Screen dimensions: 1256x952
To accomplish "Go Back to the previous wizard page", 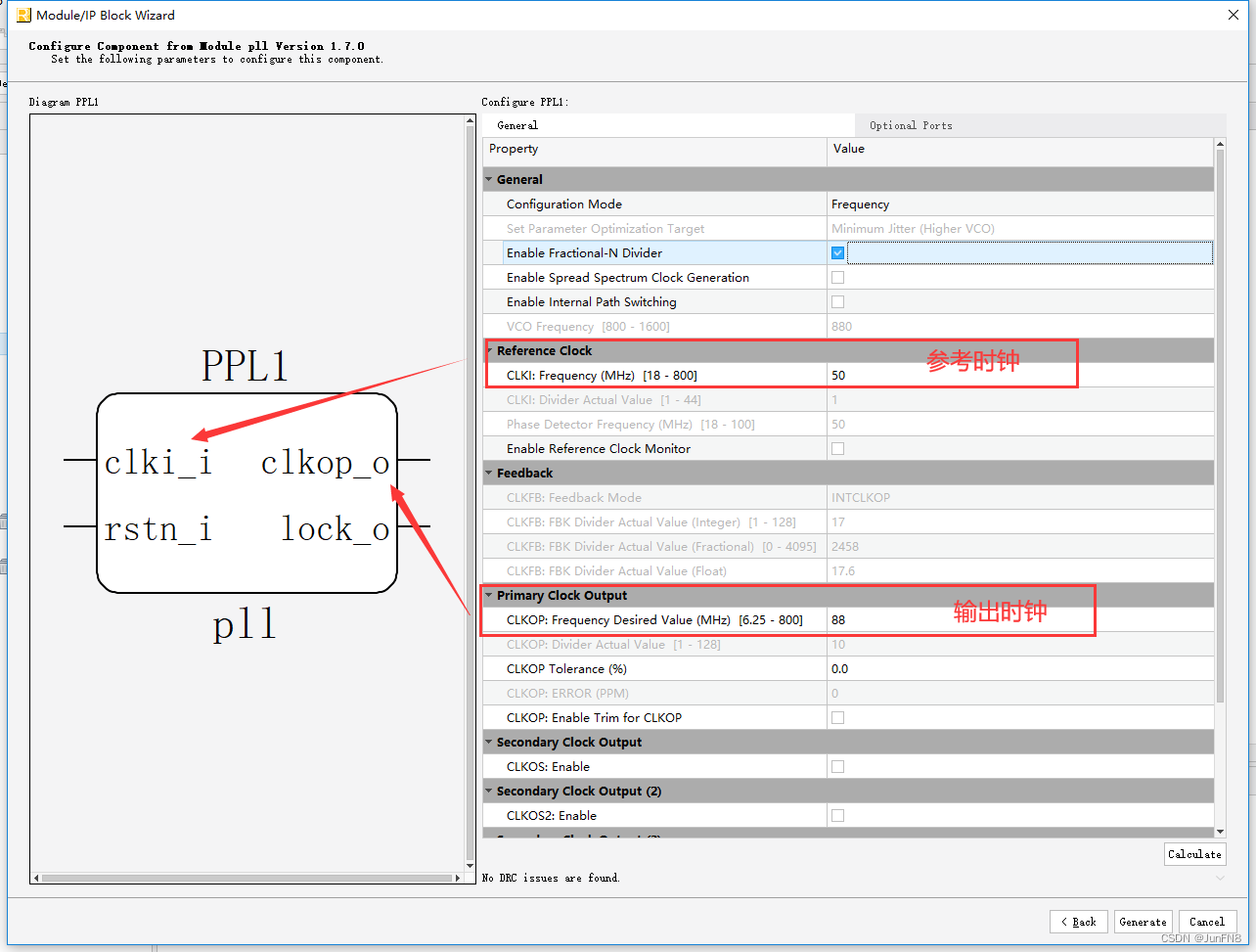I will pos(1079,922).
